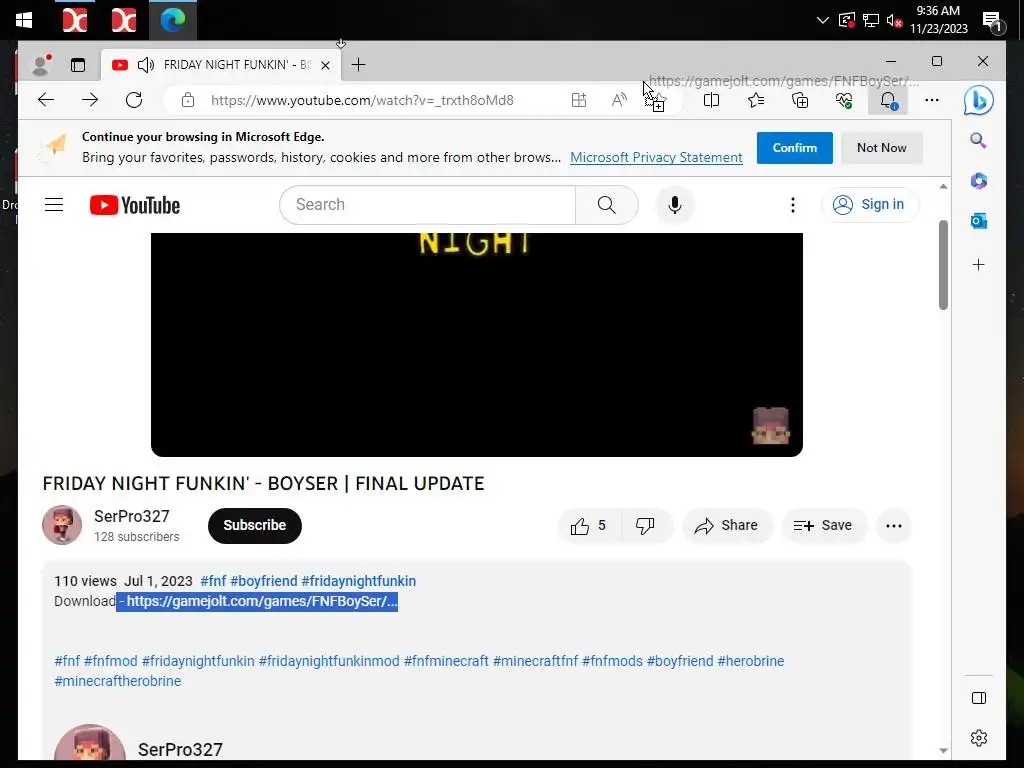The image size is (1024, 768).
Task: Open sidebar search icon
Action: tap(978, 140)
